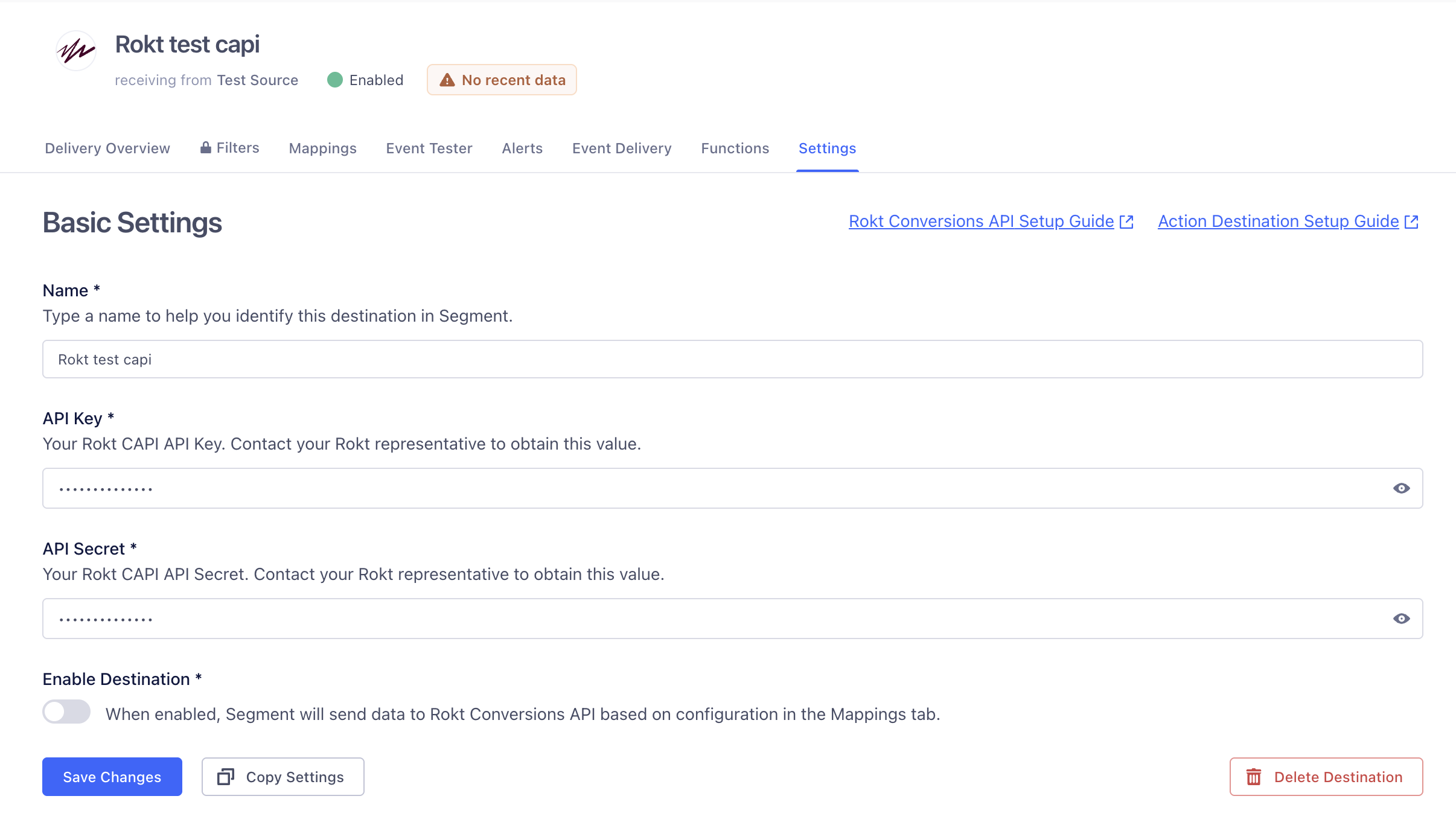Screen dimensions: 1456x828
Task: Click into the Name input field
Action: coord(732,359)
